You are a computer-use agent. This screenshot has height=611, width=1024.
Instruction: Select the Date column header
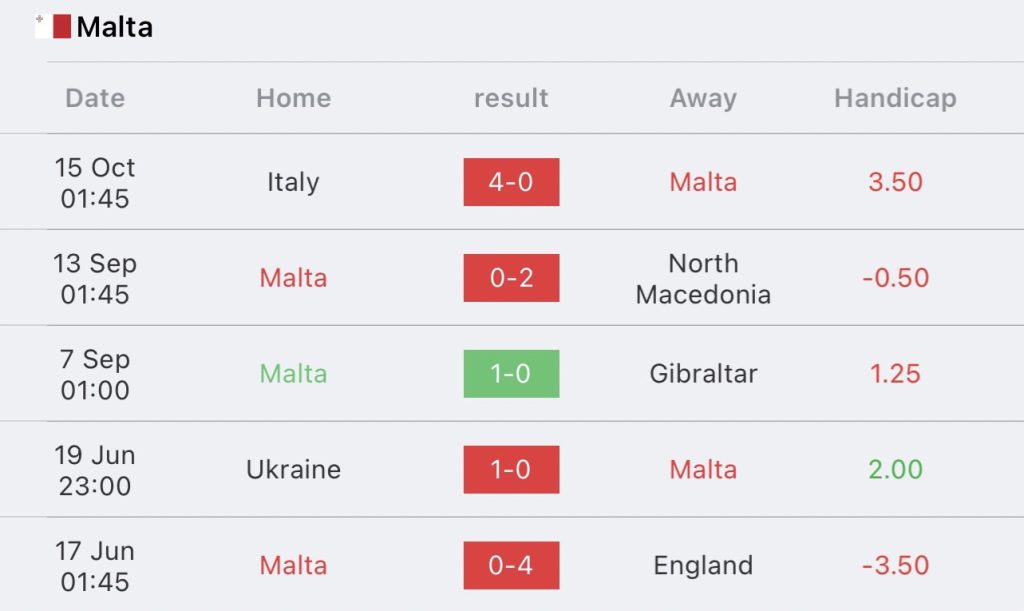(x=95, y=98)
